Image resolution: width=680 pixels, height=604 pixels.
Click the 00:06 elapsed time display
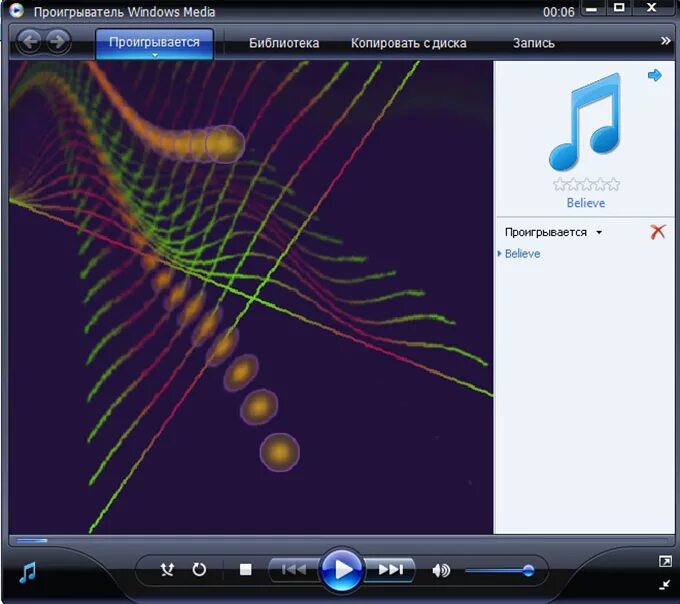tap(559, 12)
